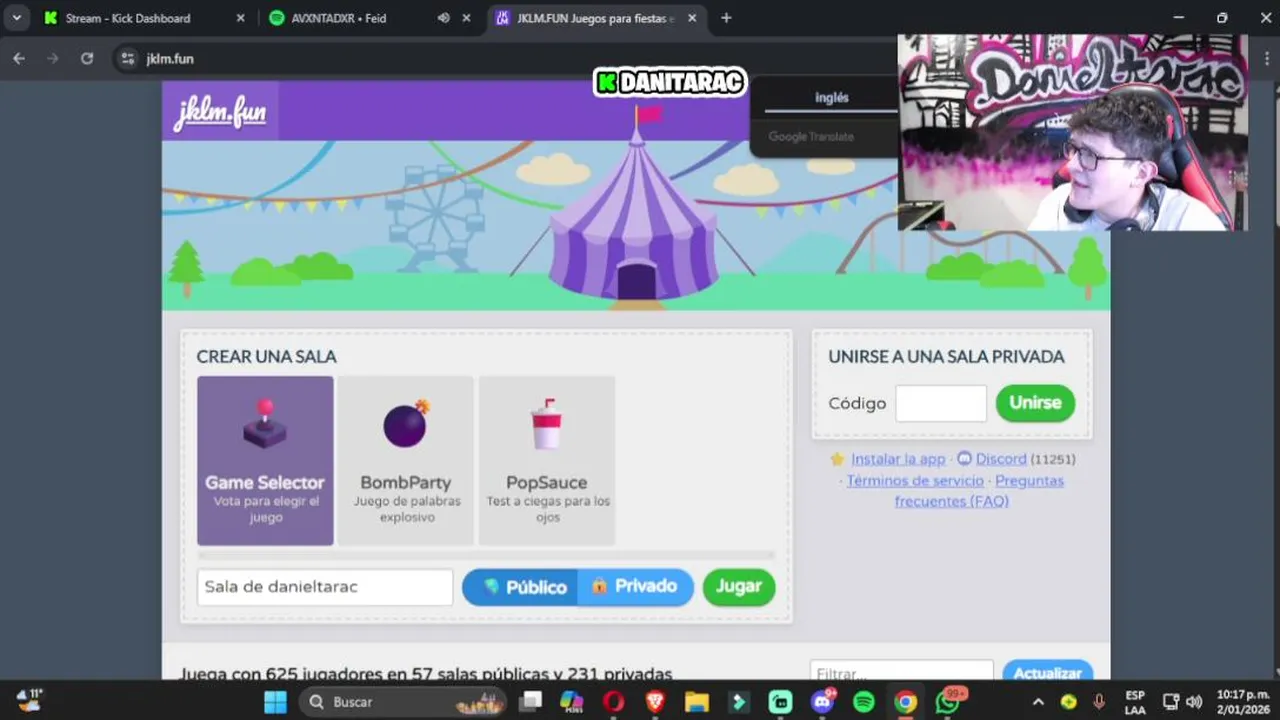Click the jklm.fun address bar URL
The height and width of the screenshot is (720, 1280).
170,59
